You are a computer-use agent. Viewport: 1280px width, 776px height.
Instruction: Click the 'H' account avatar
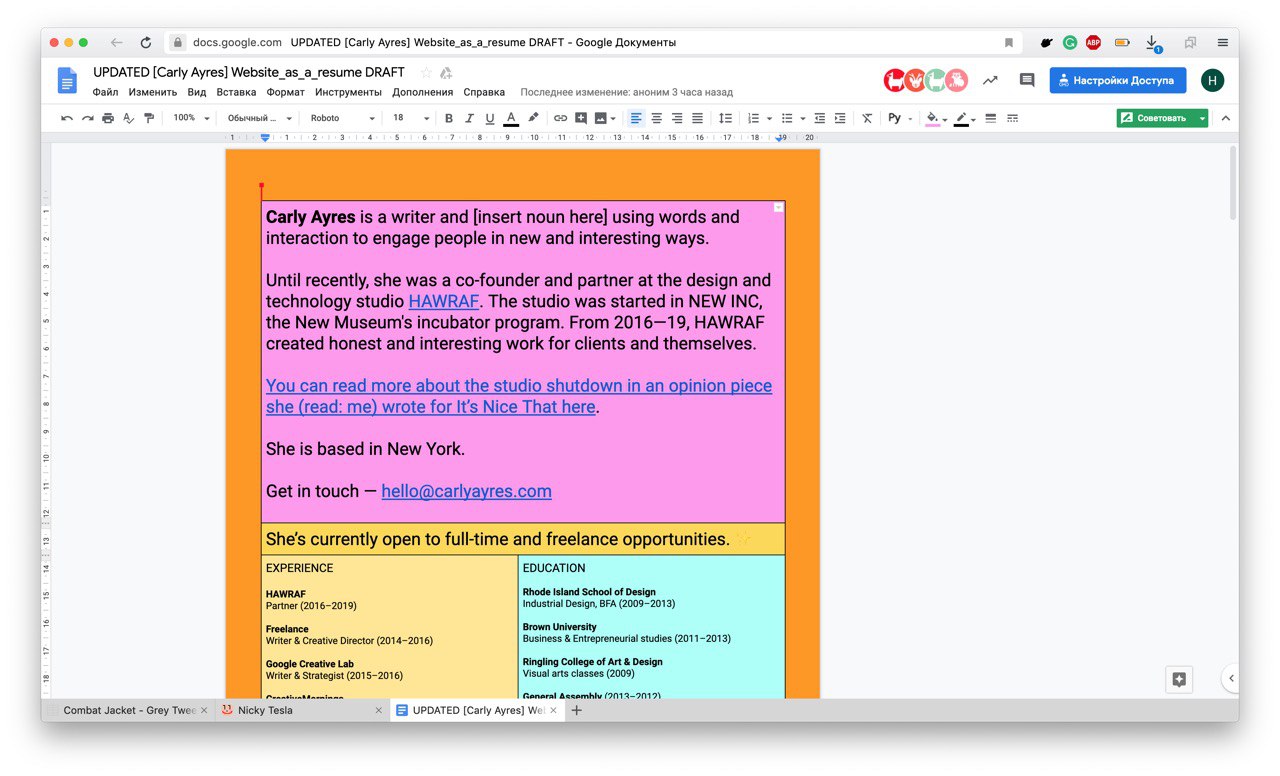pyautogui.click(x=1212, y=80)
